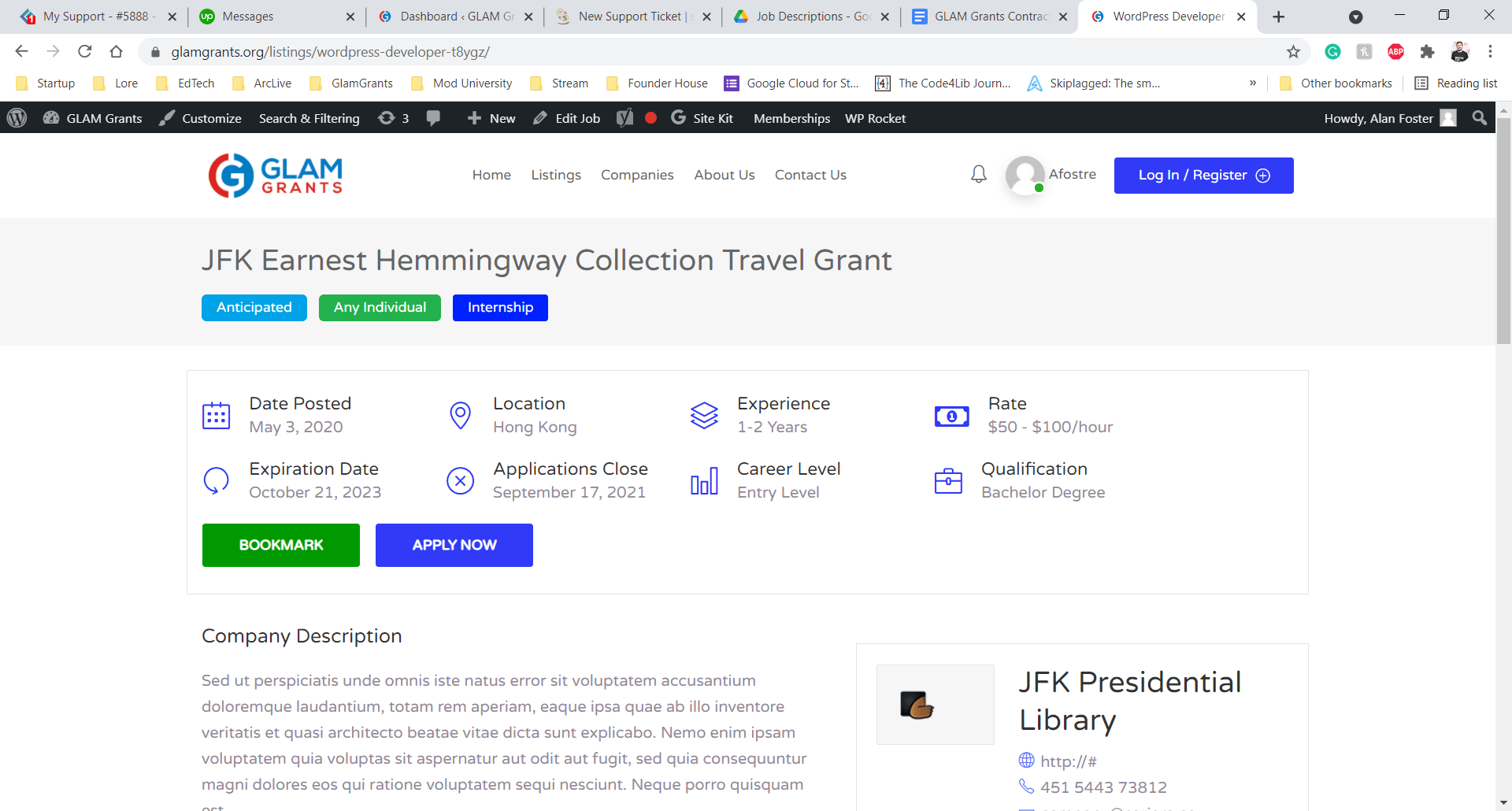Click the notification bell icon
The width and height of the screenshot is (1512, 811).
[978, 174]
